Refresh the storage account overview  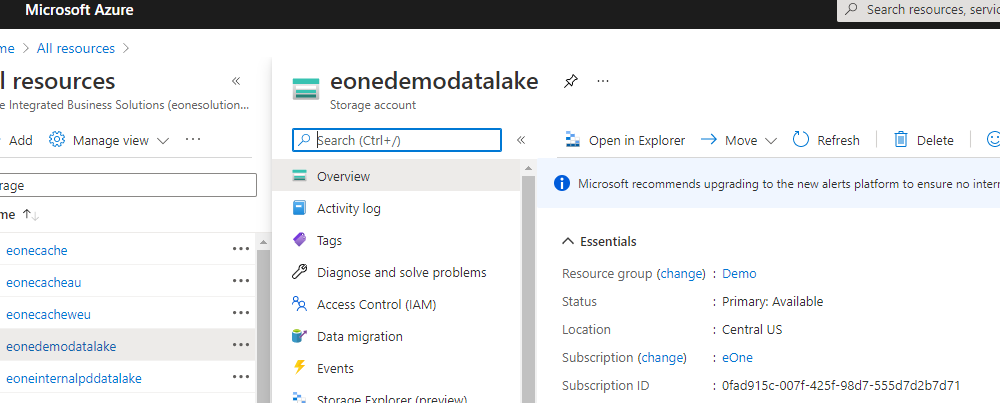coord(826,140)
